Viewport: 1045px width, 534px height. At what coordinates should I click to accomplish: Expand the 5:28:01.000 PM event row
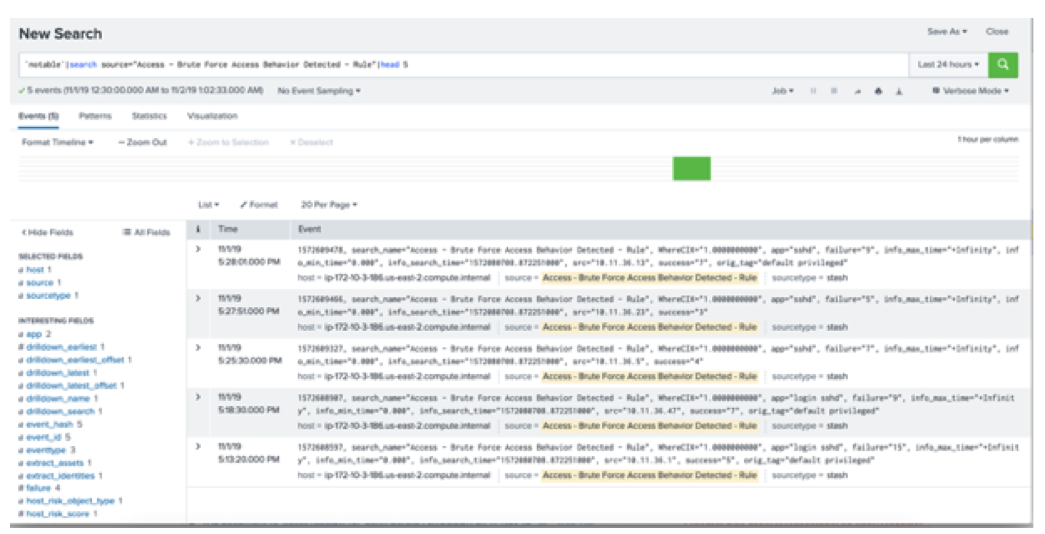[198, 249]
